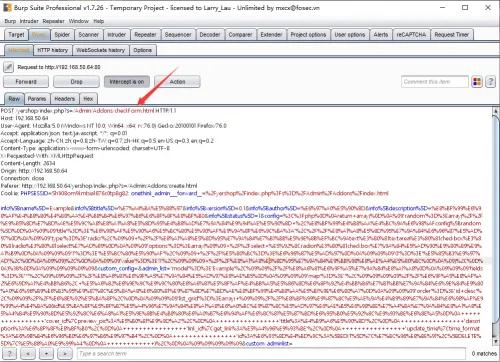Open the reCAPTCHA tab
Screen dimensions: 500x362
coord(411,35)
